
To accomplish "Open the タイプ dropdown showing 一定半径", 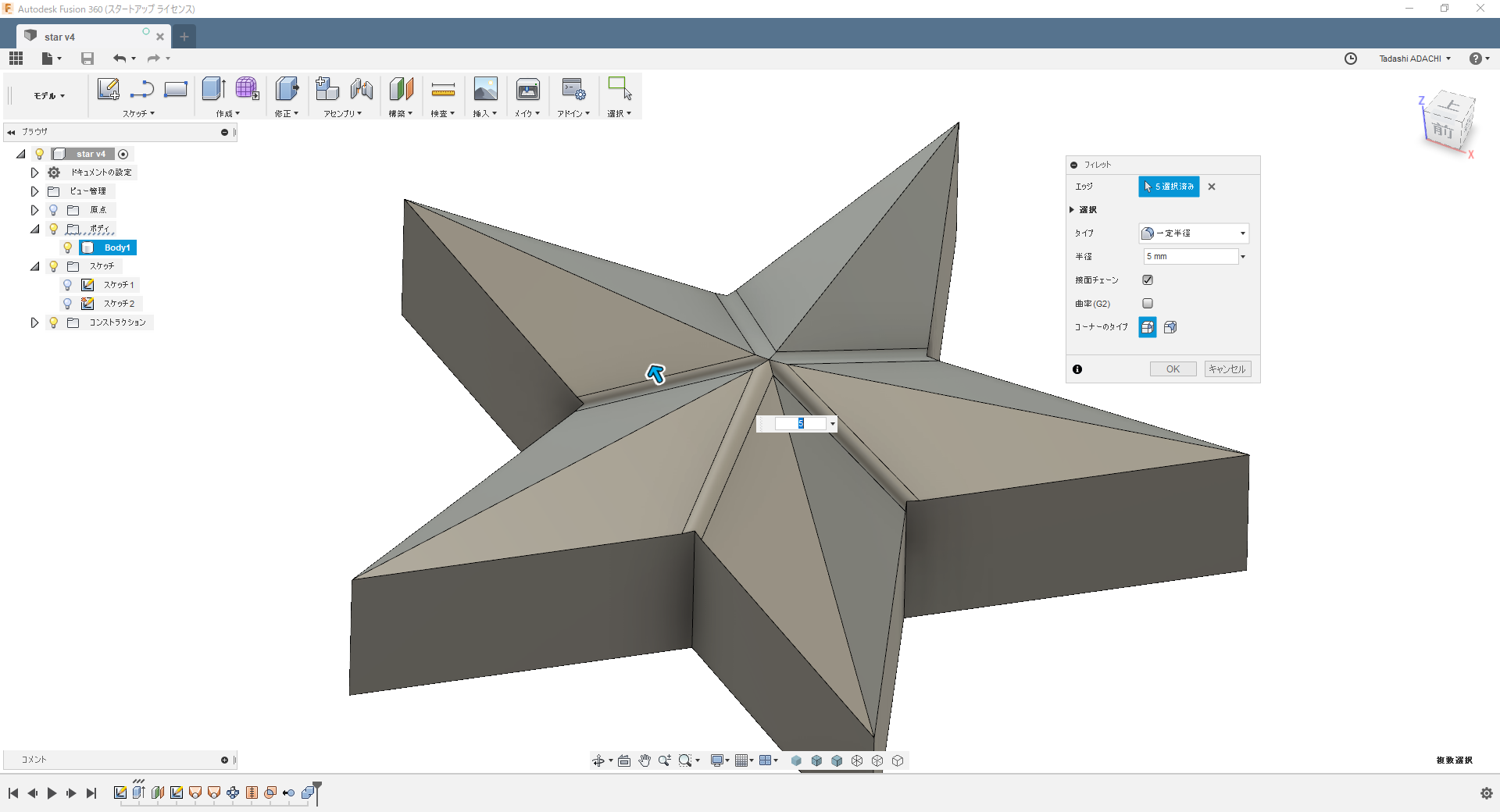I will tap(1193, 233).
